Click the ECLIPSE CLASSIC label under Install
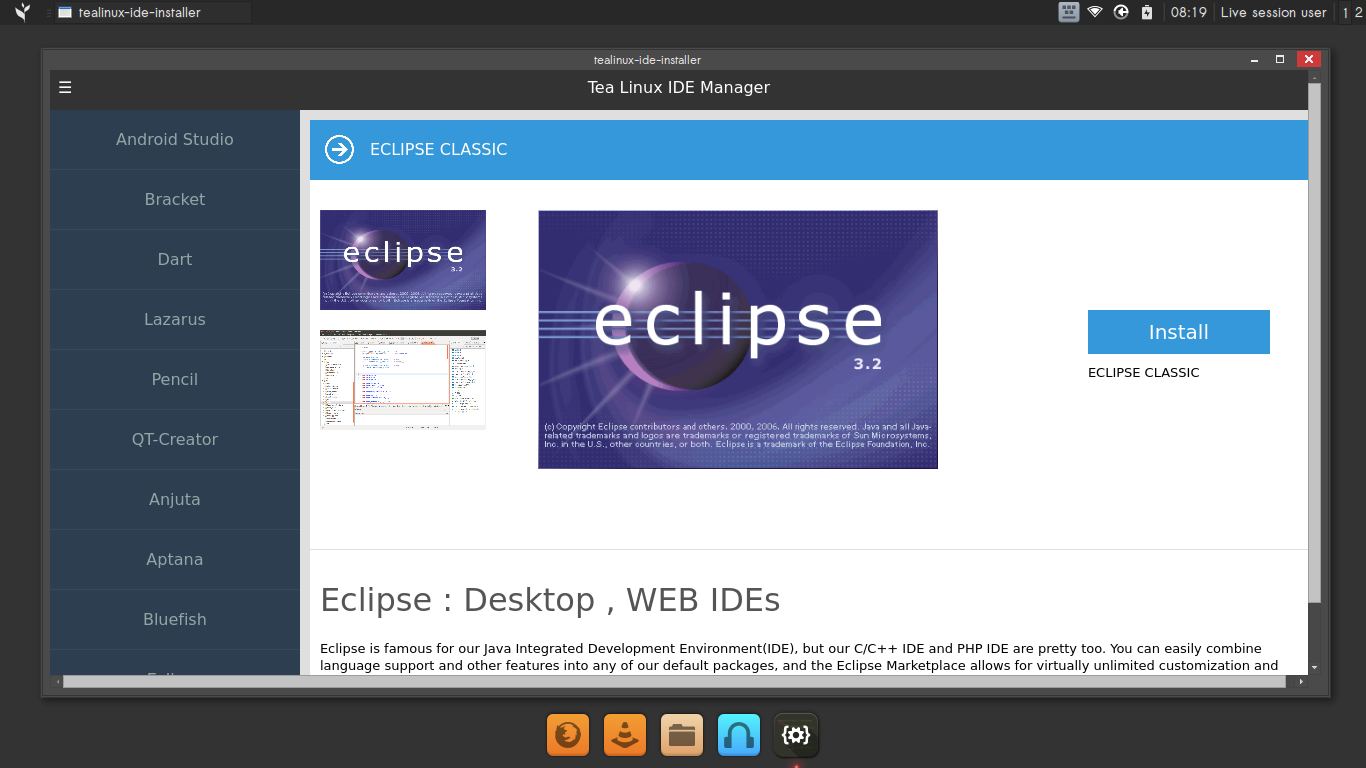 click(1143, 372)
